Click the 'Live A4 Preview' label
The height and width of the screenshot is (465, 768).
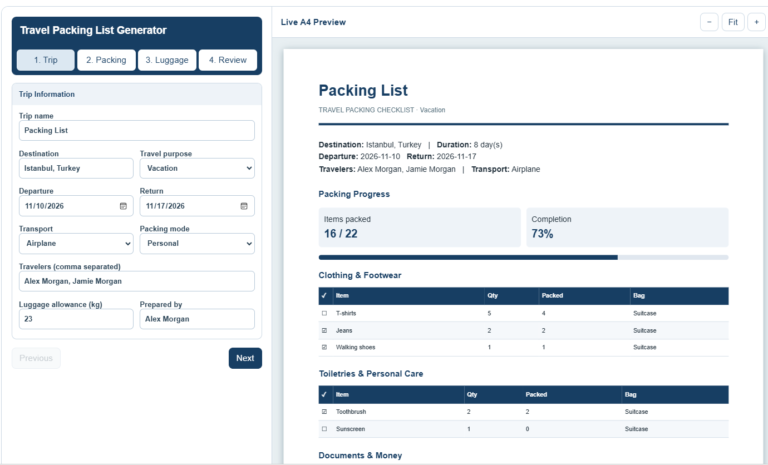tap(313, 22)
